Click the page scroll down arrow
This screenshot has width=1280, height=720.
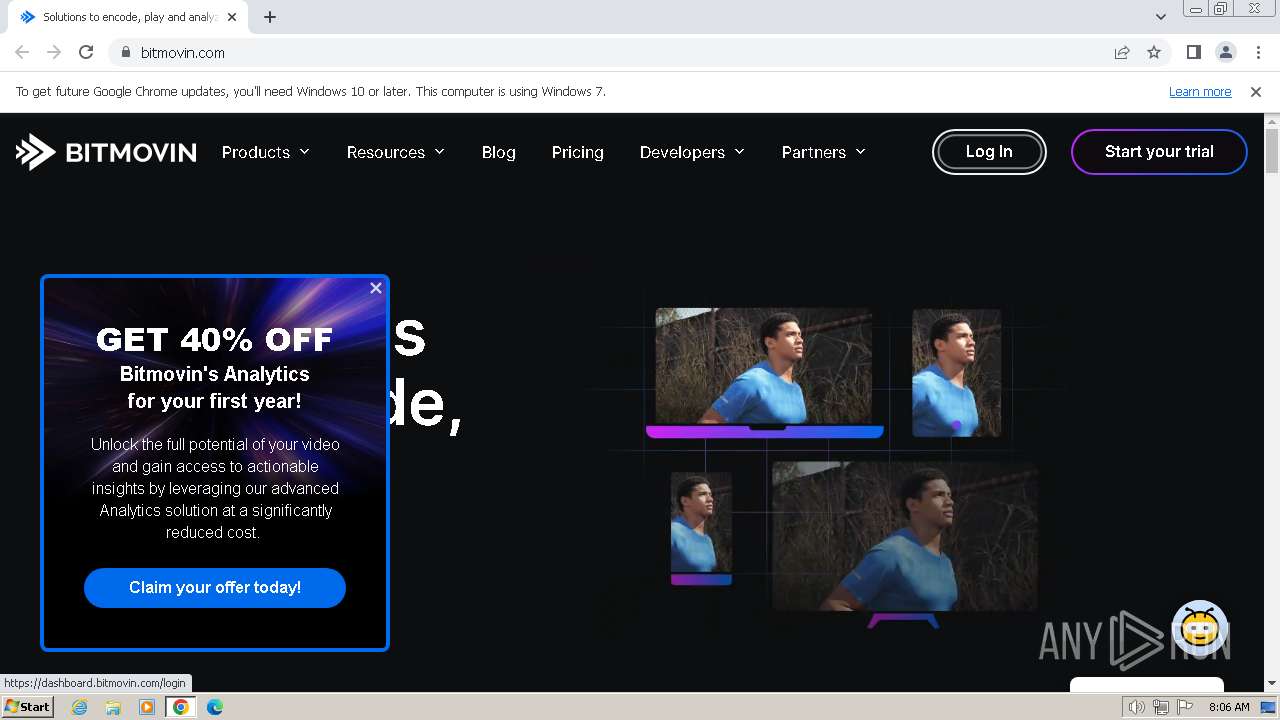1272,683
